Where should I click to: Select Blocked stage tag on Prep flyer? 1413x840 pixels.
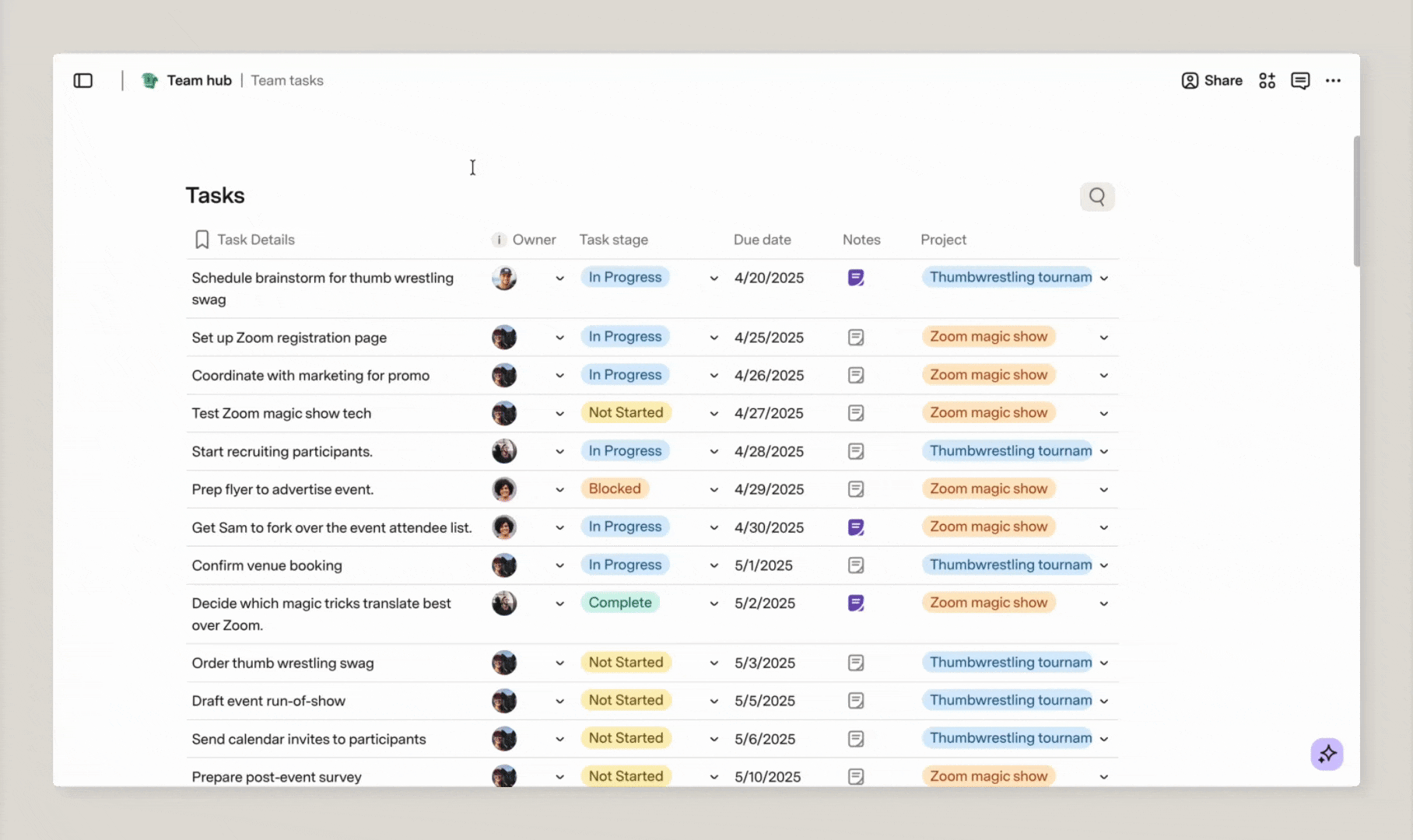(615, 488)
